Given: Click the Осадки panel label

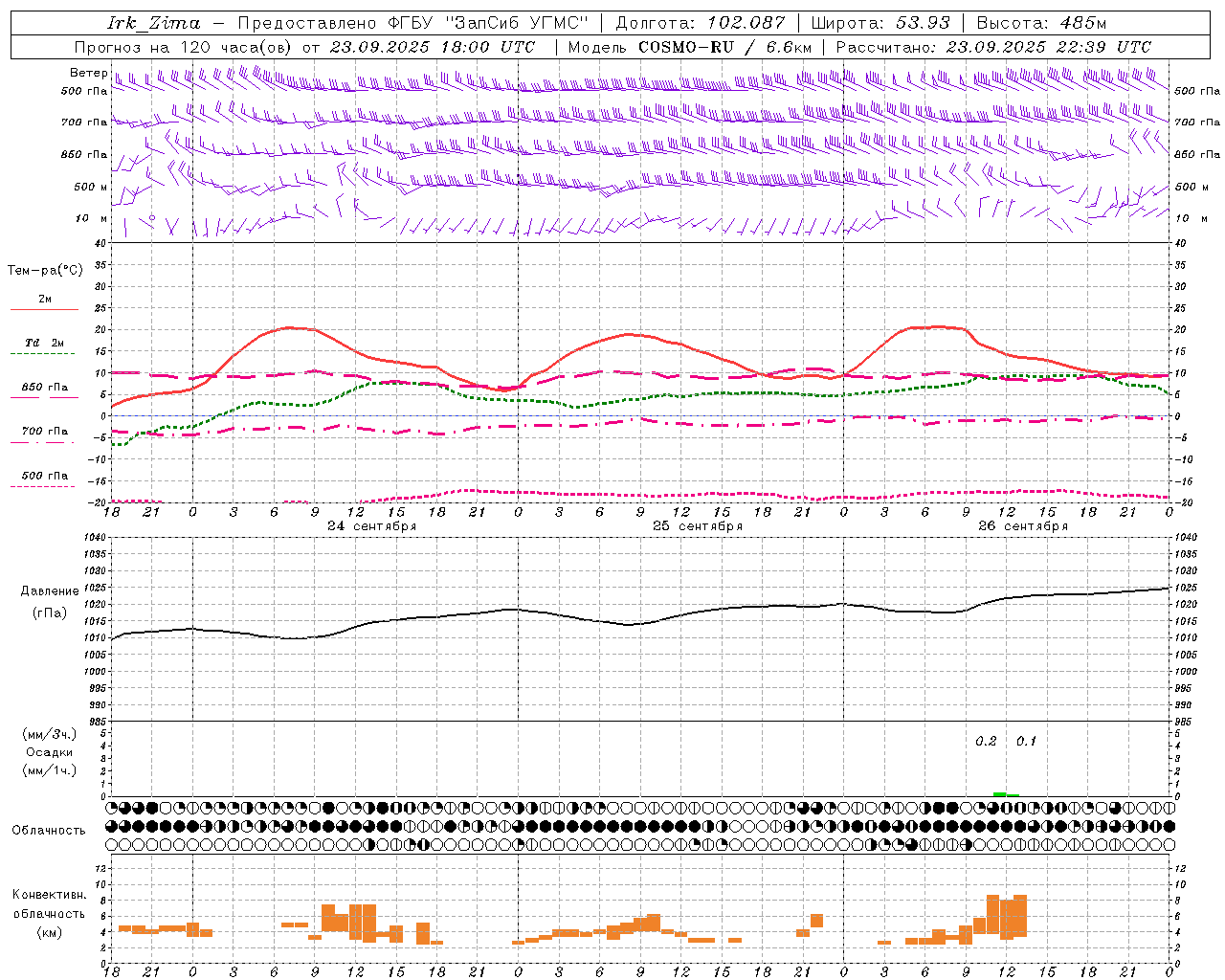Looking at the screenshot, I should pos(50,752).
